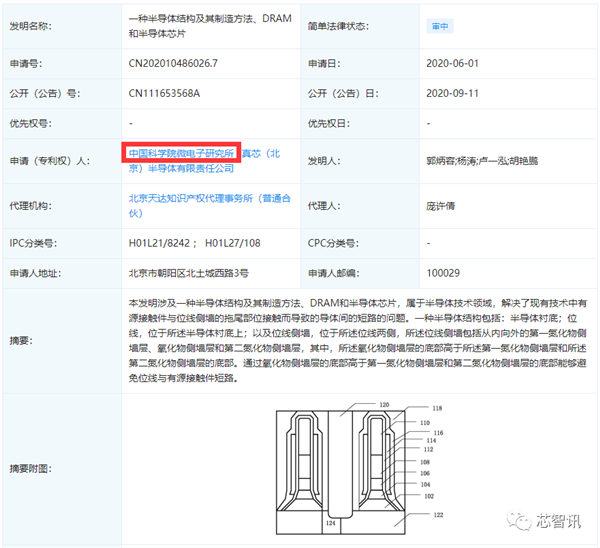Viewport: 600px width, 548px height.
Task: Click the CPC分类号 field label
Action: pyautogui.click(x=333, y=243)
